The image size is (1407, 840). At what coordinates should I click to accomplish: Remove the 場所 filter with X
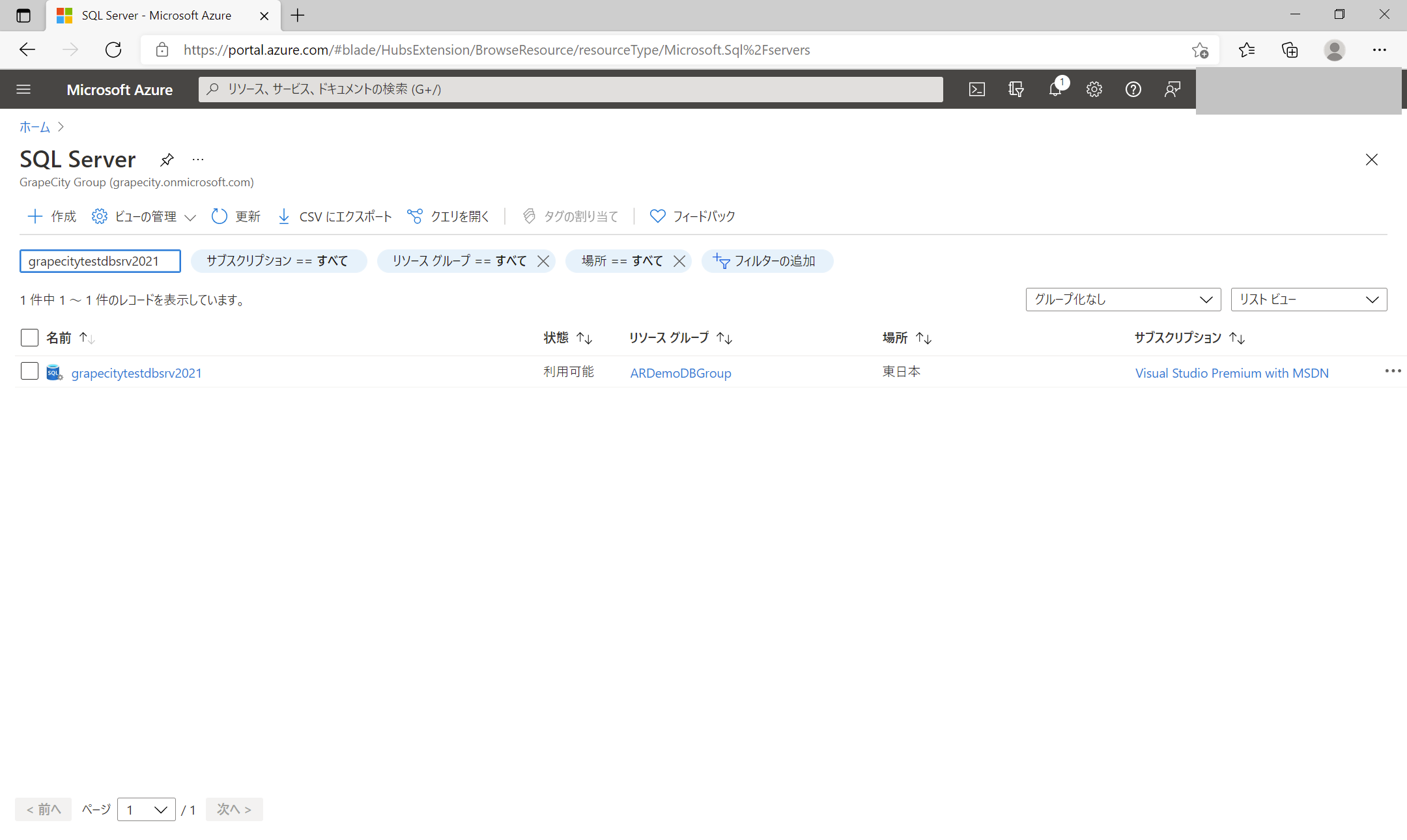click(679, 261)
